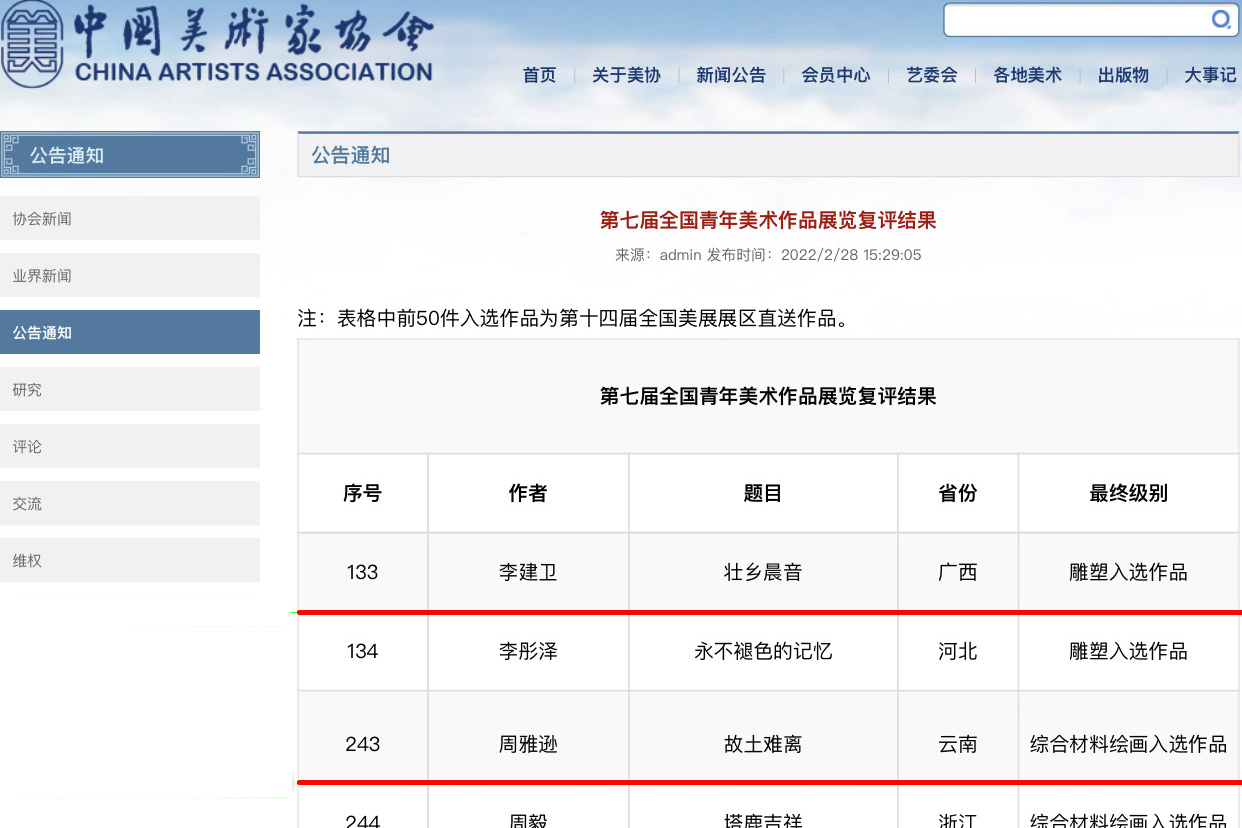The width and height of the screenshot is (1242, 828).
Task: Open 评论 section in the sidebar
Action: (130, 446)
